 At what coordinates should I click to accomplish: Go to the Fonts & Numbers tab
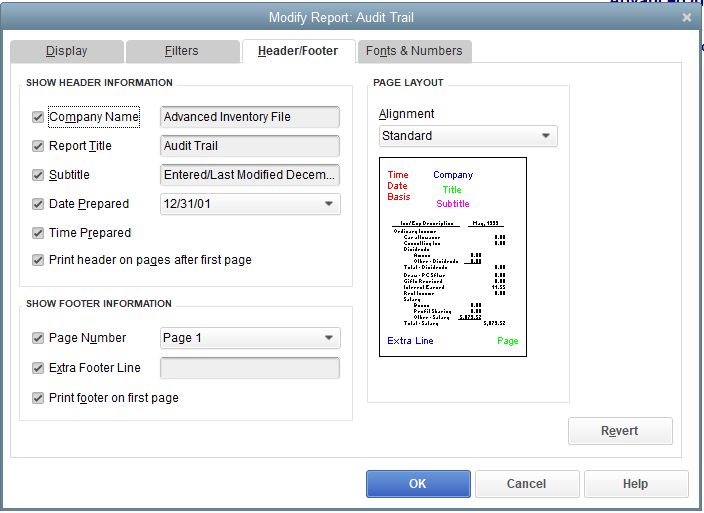[x=414, y=51]
